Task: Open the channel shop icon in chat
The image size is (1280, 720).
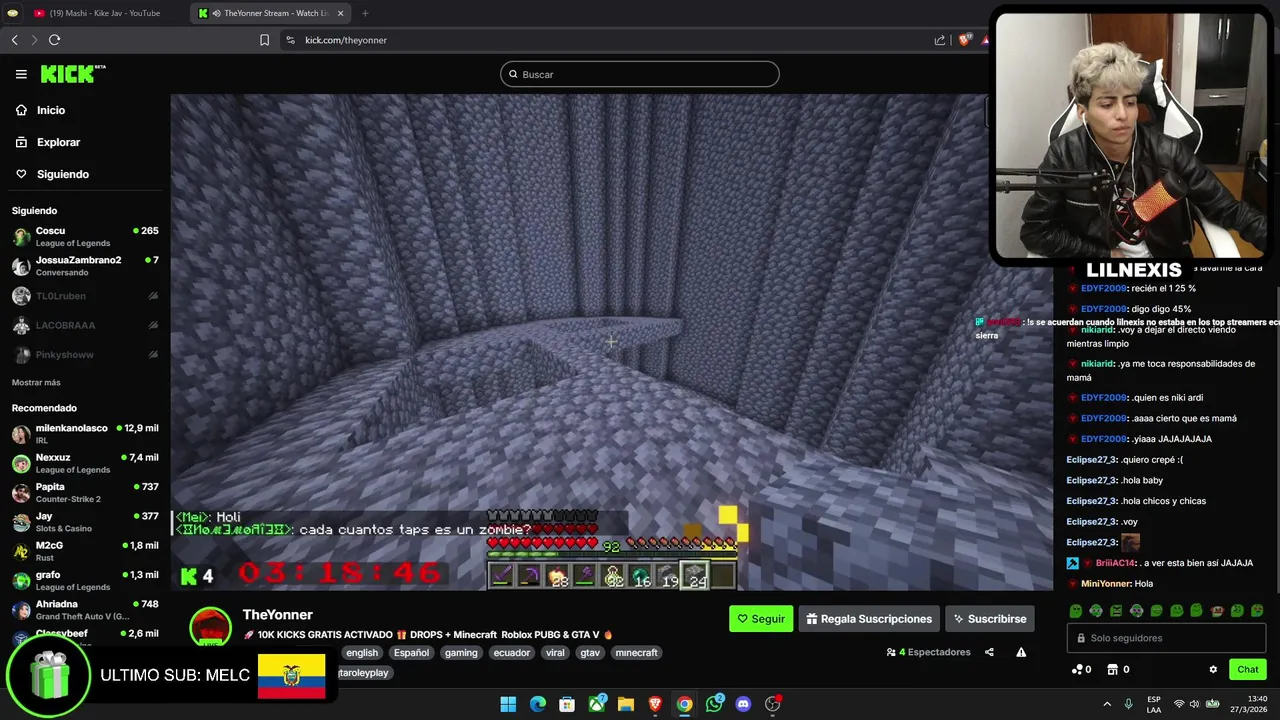Action: tap(1116, 670)
